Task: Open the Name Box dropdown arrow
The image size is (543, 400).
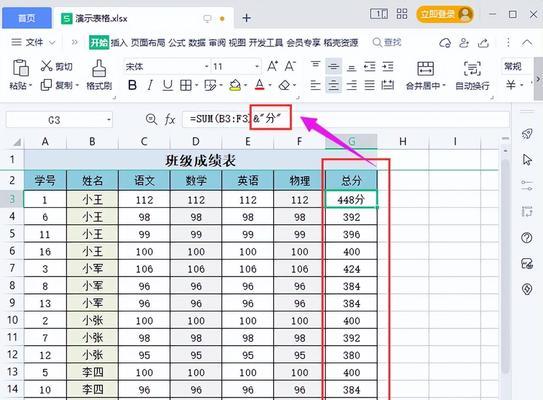Action: point(109,120)
